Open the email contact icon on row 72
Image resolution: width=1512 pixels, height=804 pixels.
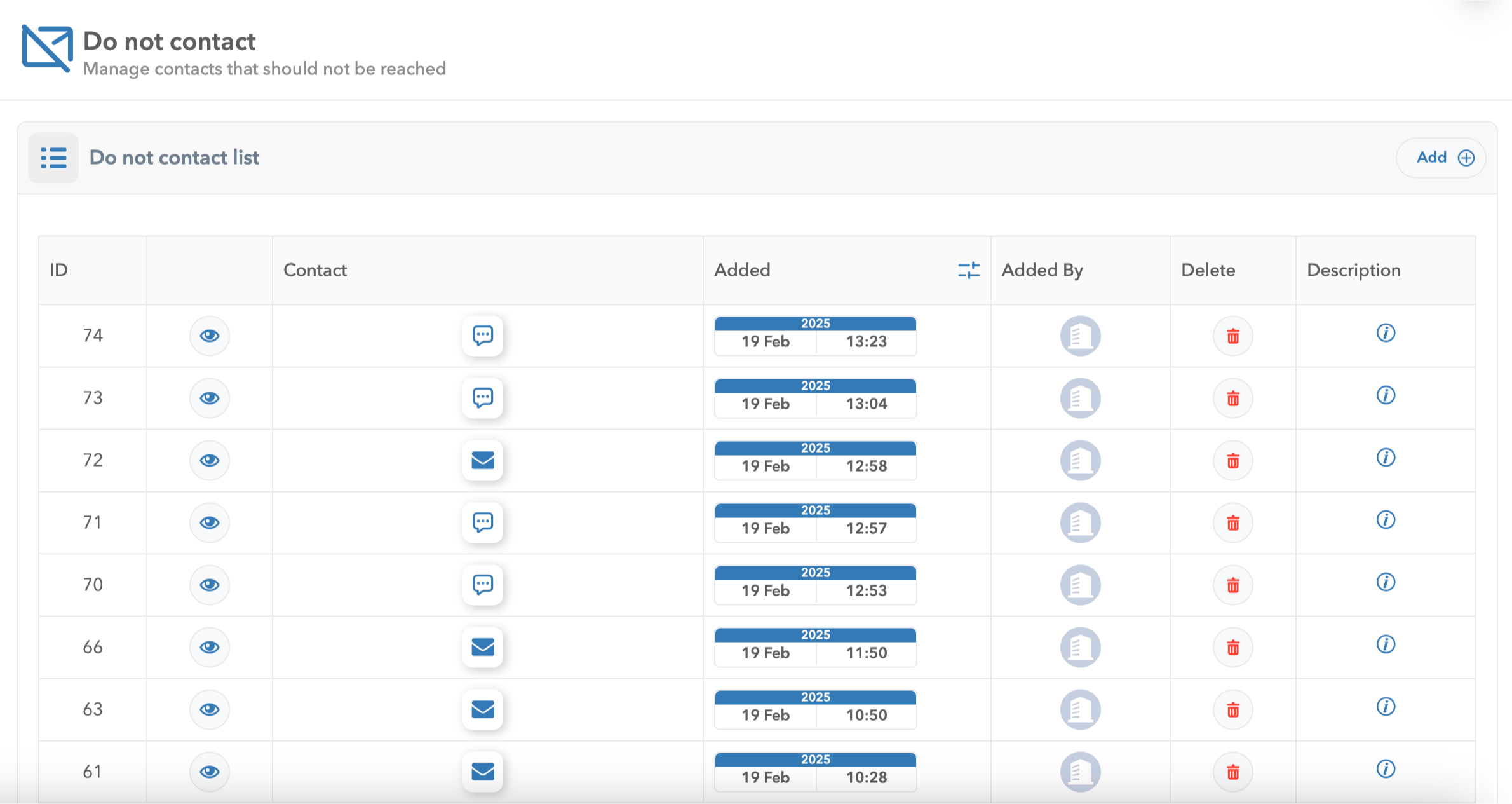[483, 460]
